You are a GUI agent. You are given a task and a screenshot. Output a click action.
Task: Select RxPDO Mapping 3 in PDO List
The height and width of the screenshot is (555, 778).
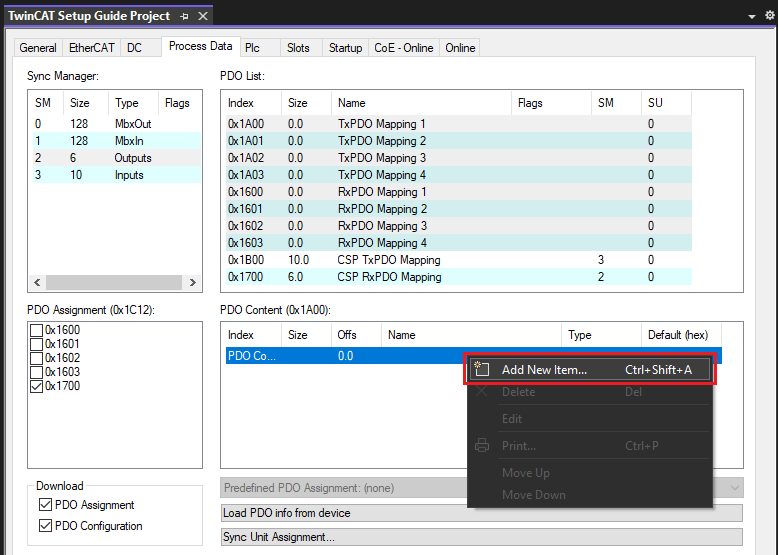click(458, 226)
